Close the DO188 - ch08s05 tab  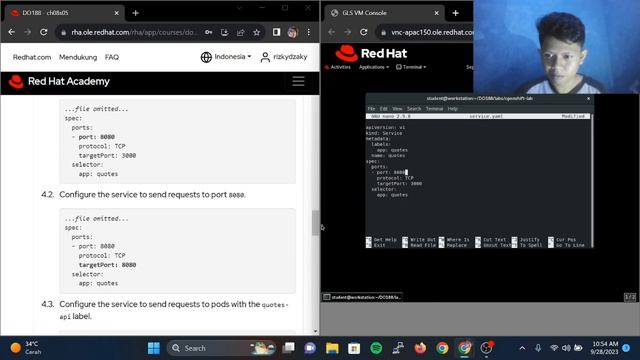point(116,13)
